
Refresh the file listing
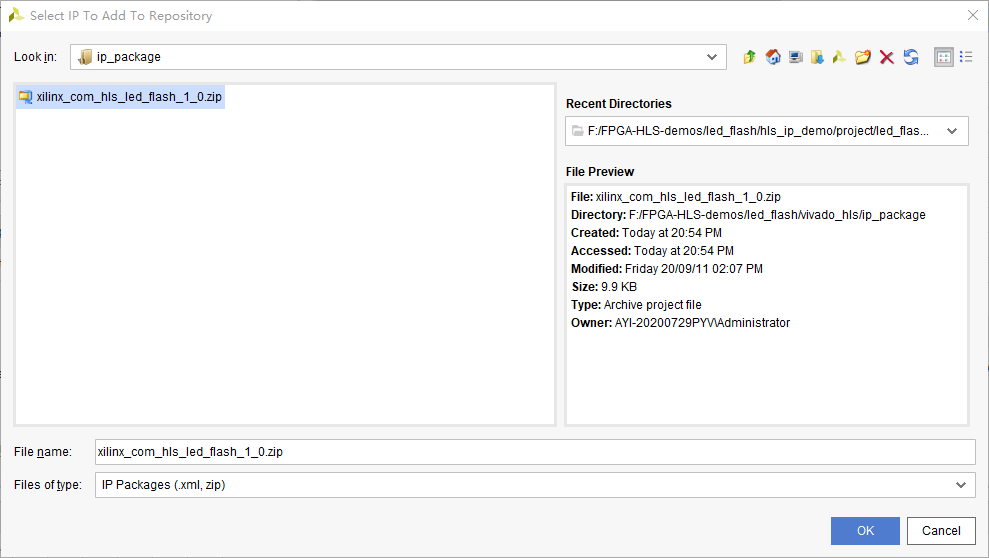(910, 57)
